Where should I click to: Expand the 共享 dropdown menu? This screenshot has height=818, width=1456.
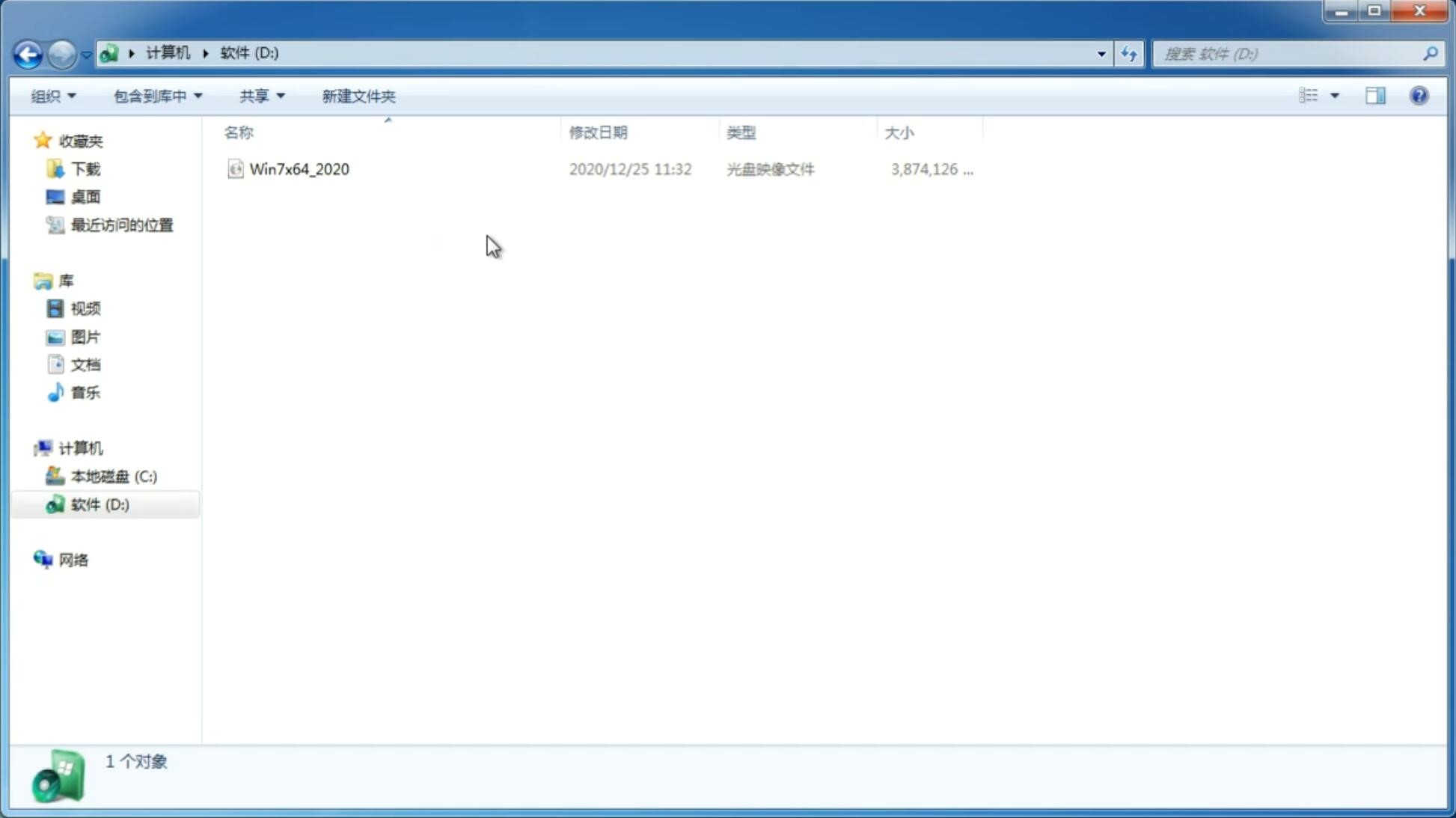click(261, 95)
